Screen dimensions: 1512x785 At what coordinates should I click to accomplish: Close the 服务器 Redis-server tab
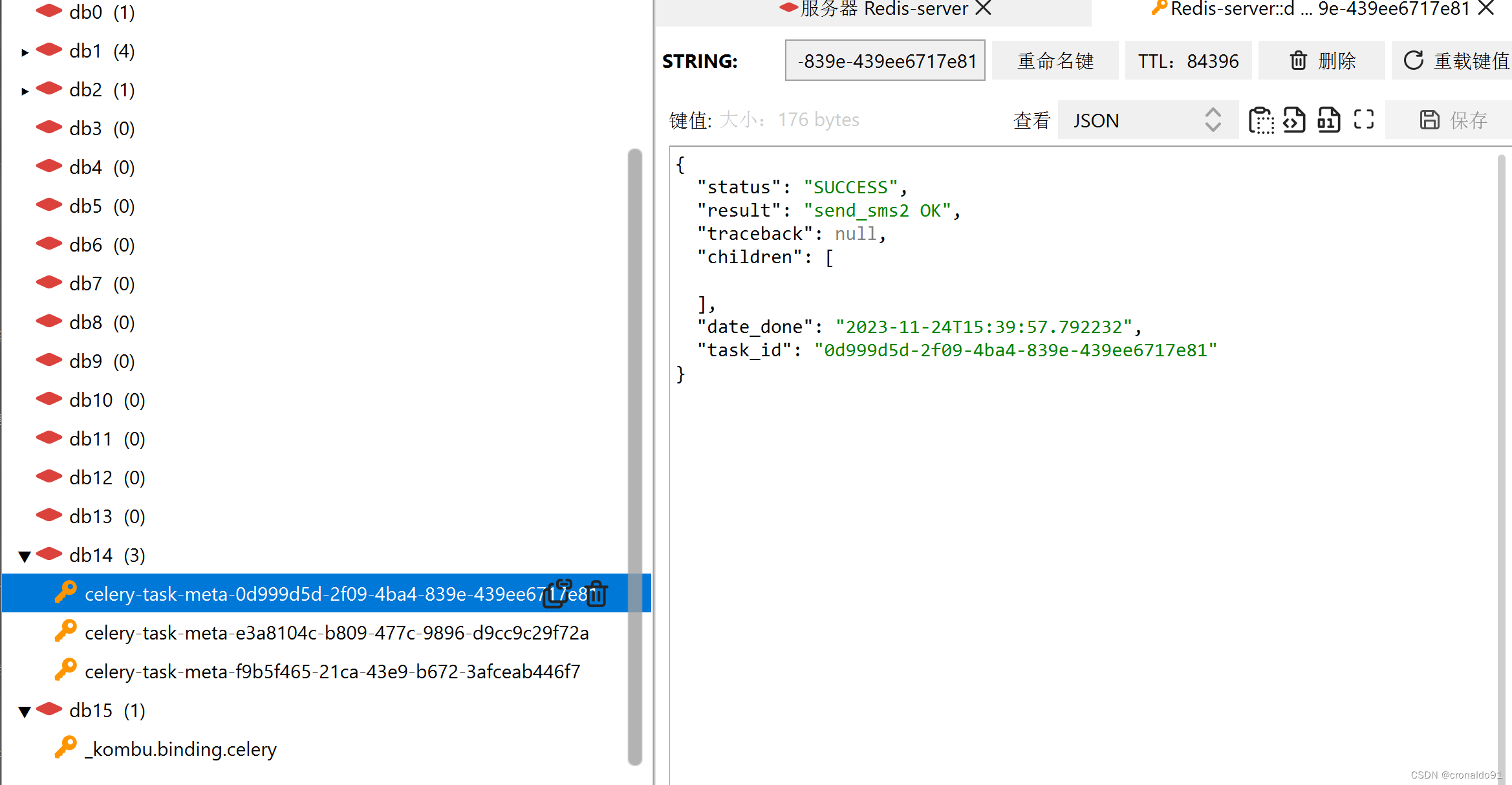coord(983,8)
